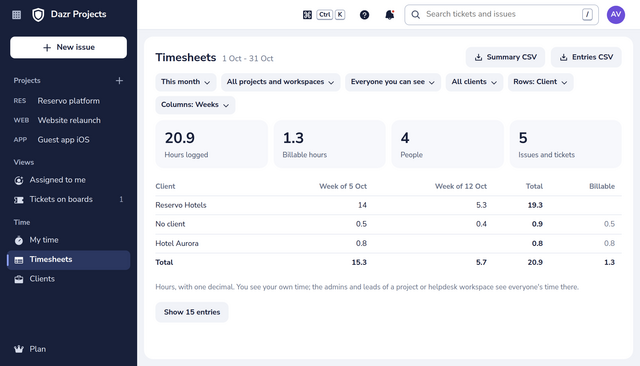This screenshot has height=366, width=640.
Task: Click the Assigned to me icon
Action: coord(19,180)
